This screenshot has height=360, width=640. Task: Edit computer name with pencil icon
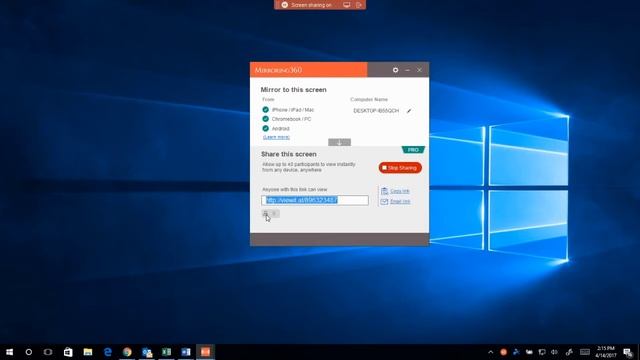pos(409,111)
